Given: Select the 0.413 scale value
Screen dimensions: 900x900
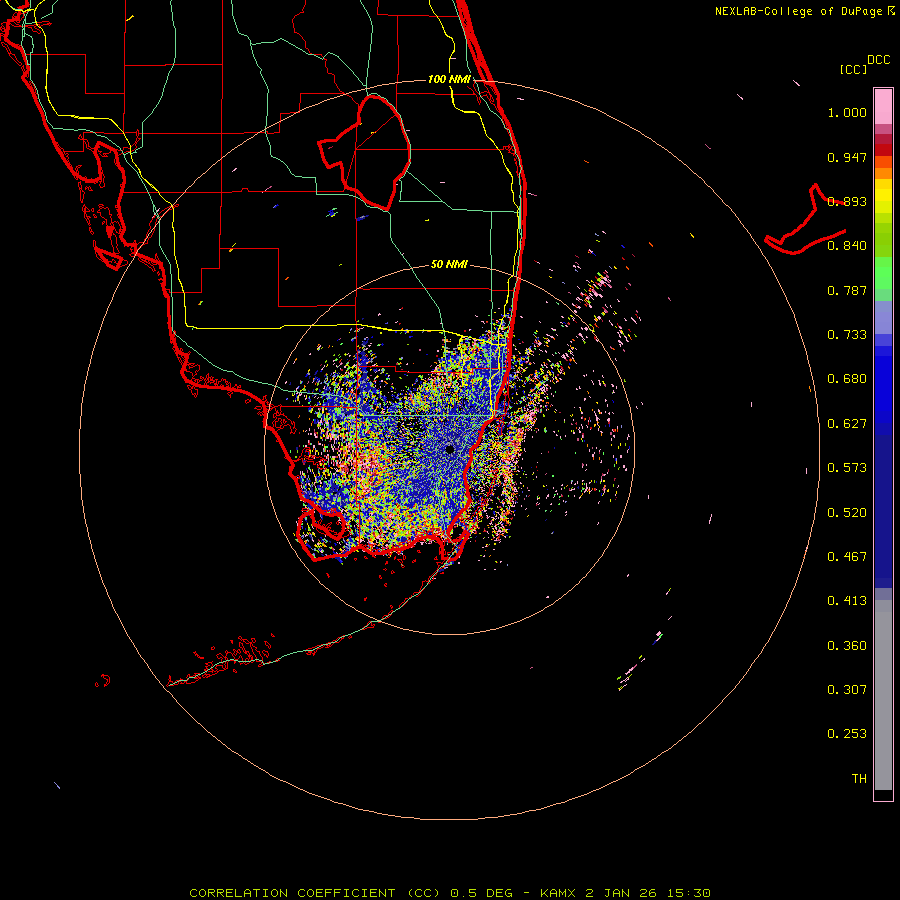Looking at the screenshot, I should (x=847, y=601).
